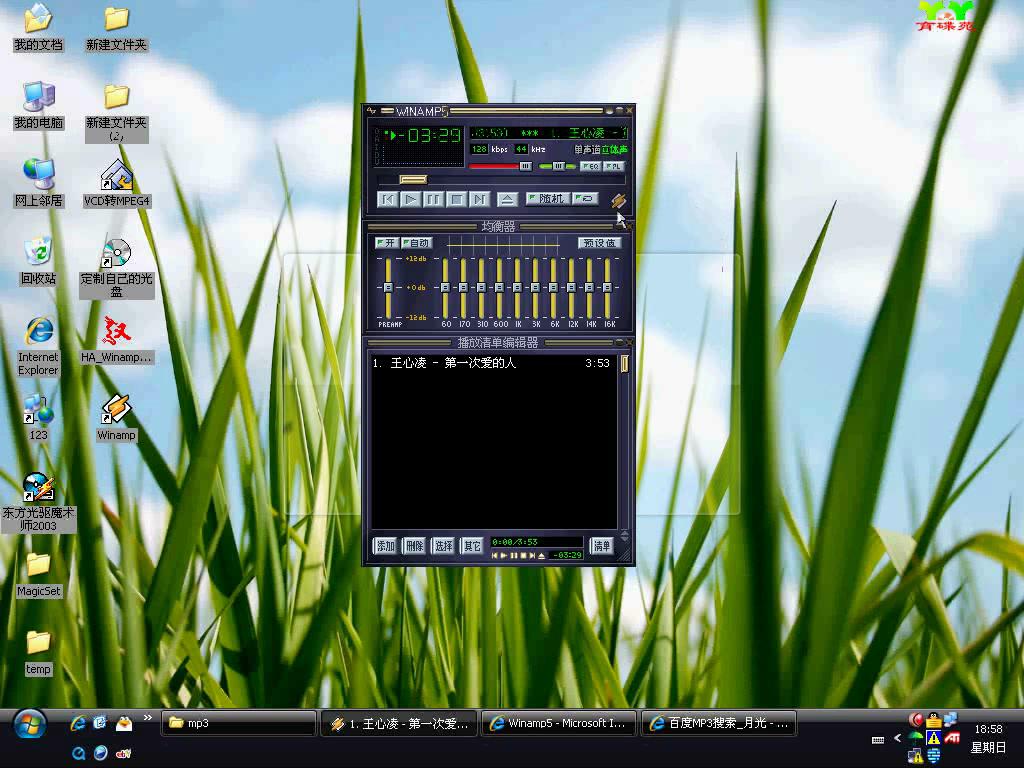Select the VCD转MPEG4 desktop shortcut
Viewport: 1024px width, 768px height.
(117, 184)
